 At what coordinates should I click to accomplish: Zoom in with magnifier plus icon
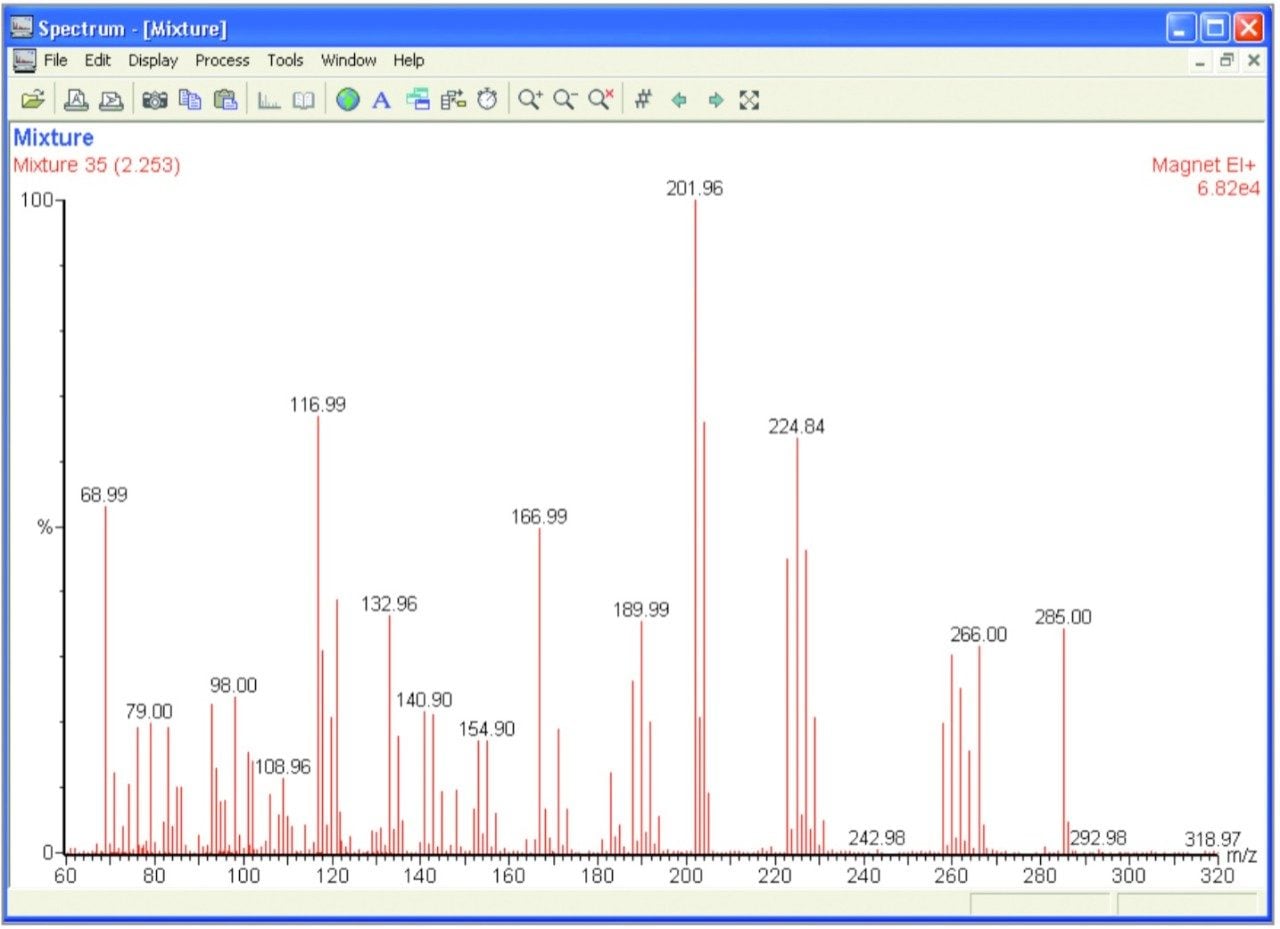(530, 100)
